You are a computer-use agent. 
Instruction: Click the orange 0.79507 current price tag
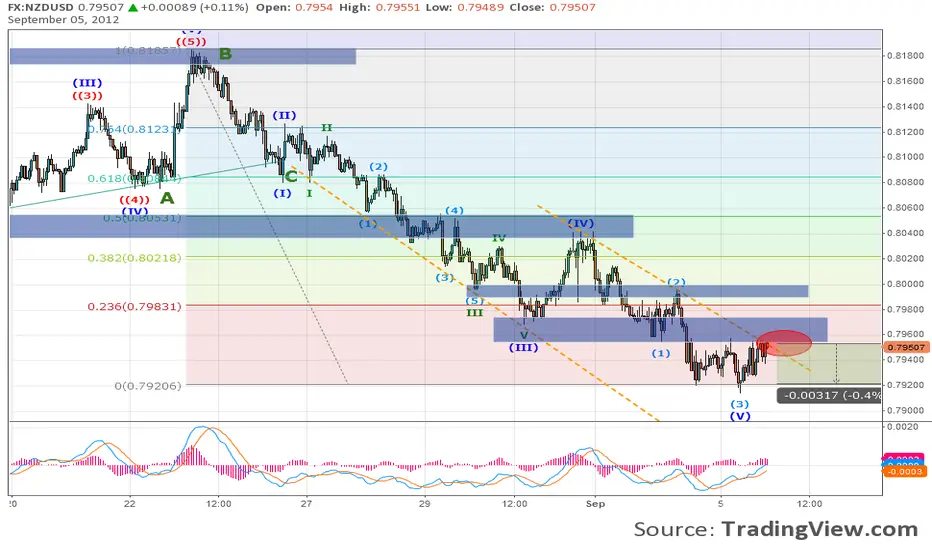coord(906,347)
